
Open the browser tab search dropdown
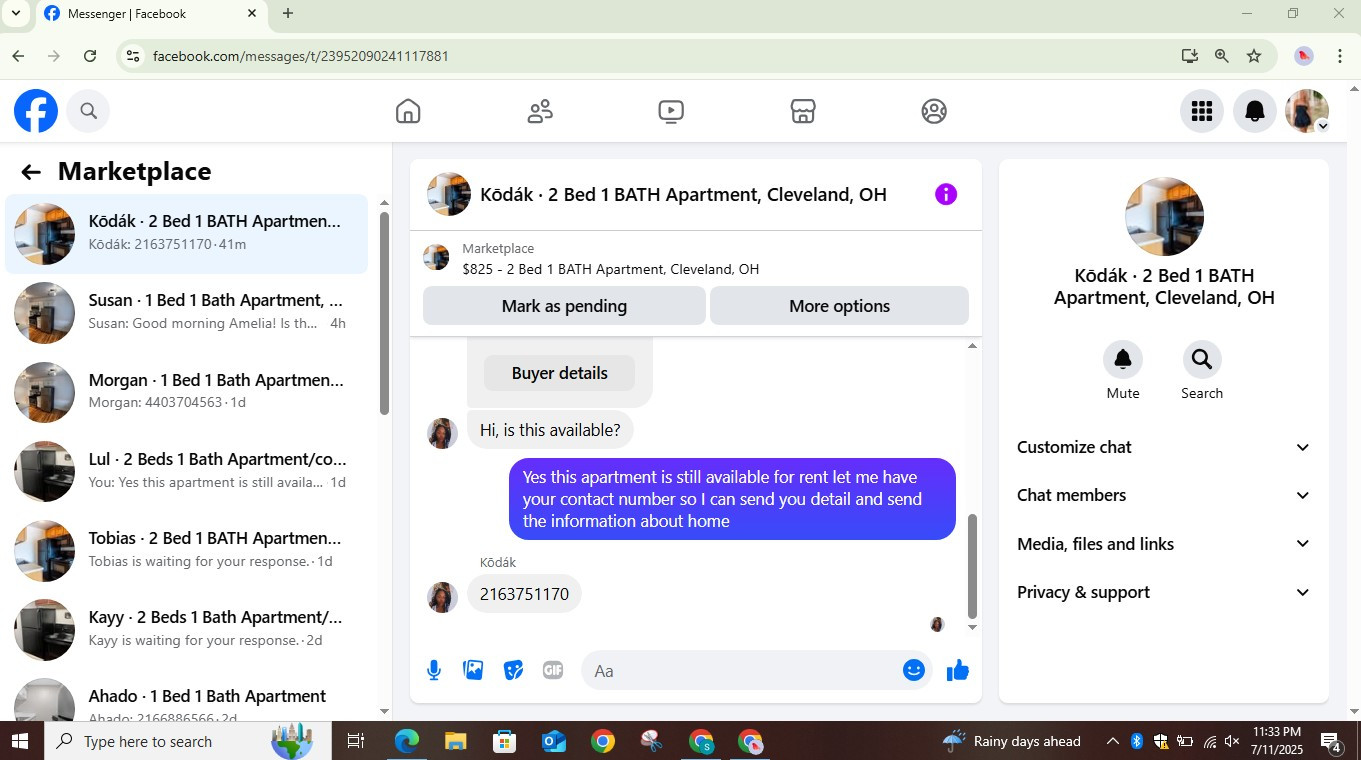coord(16,13)
